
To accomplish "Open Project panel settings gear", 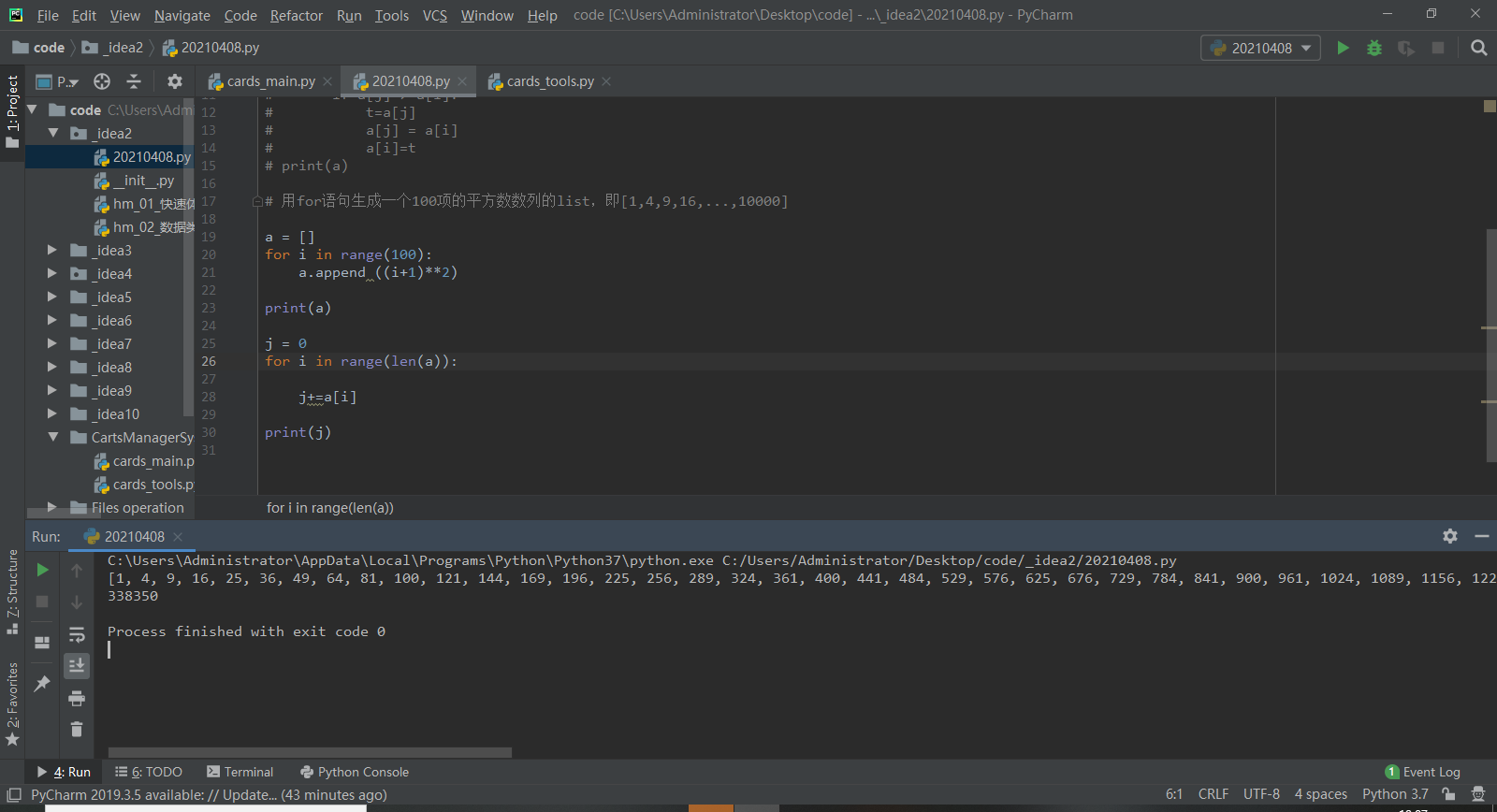I will (174, 81).
